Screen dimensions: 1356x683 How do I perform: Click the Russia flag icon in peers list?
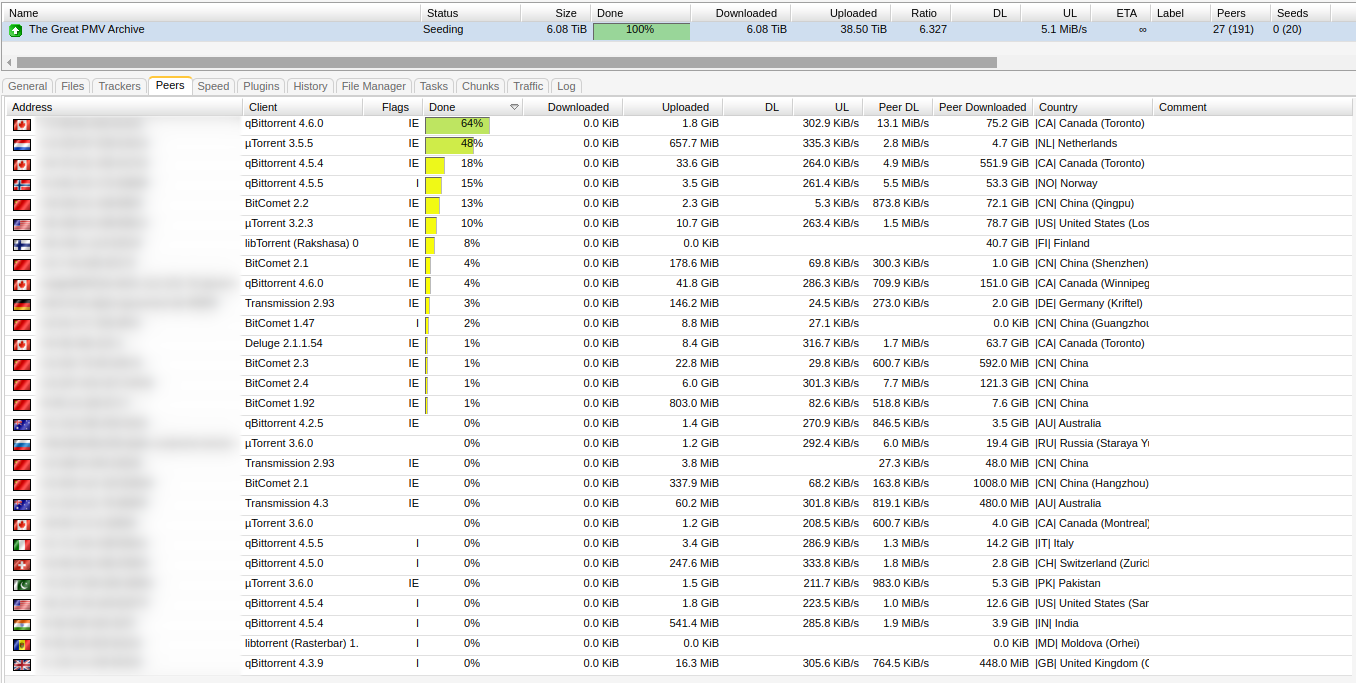coord(21,444)
